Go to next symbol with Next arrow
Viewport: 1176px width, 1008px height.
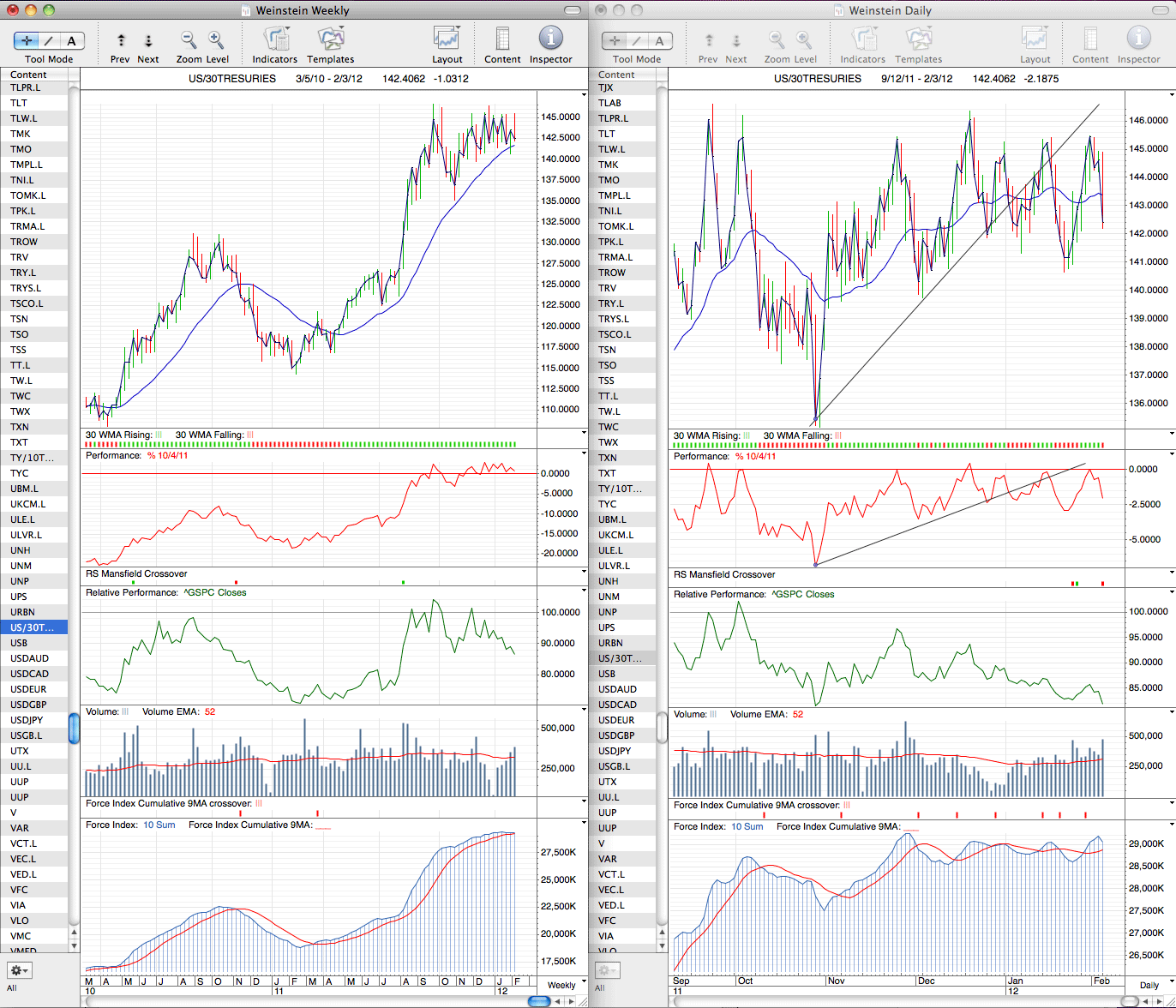pyautogui.click(x=147, y=40)
